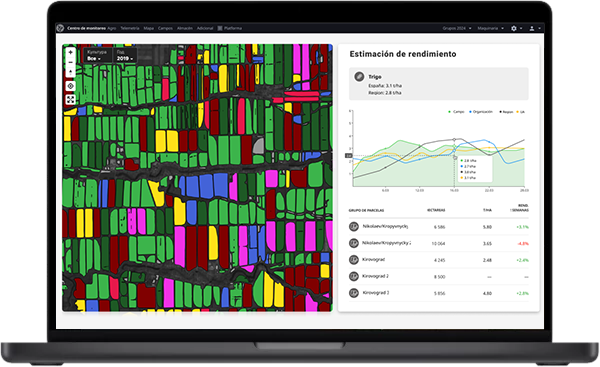This screenshot has width=600, height=367.
Task: Sort by T/HA column header
Action: click(487, 210)
